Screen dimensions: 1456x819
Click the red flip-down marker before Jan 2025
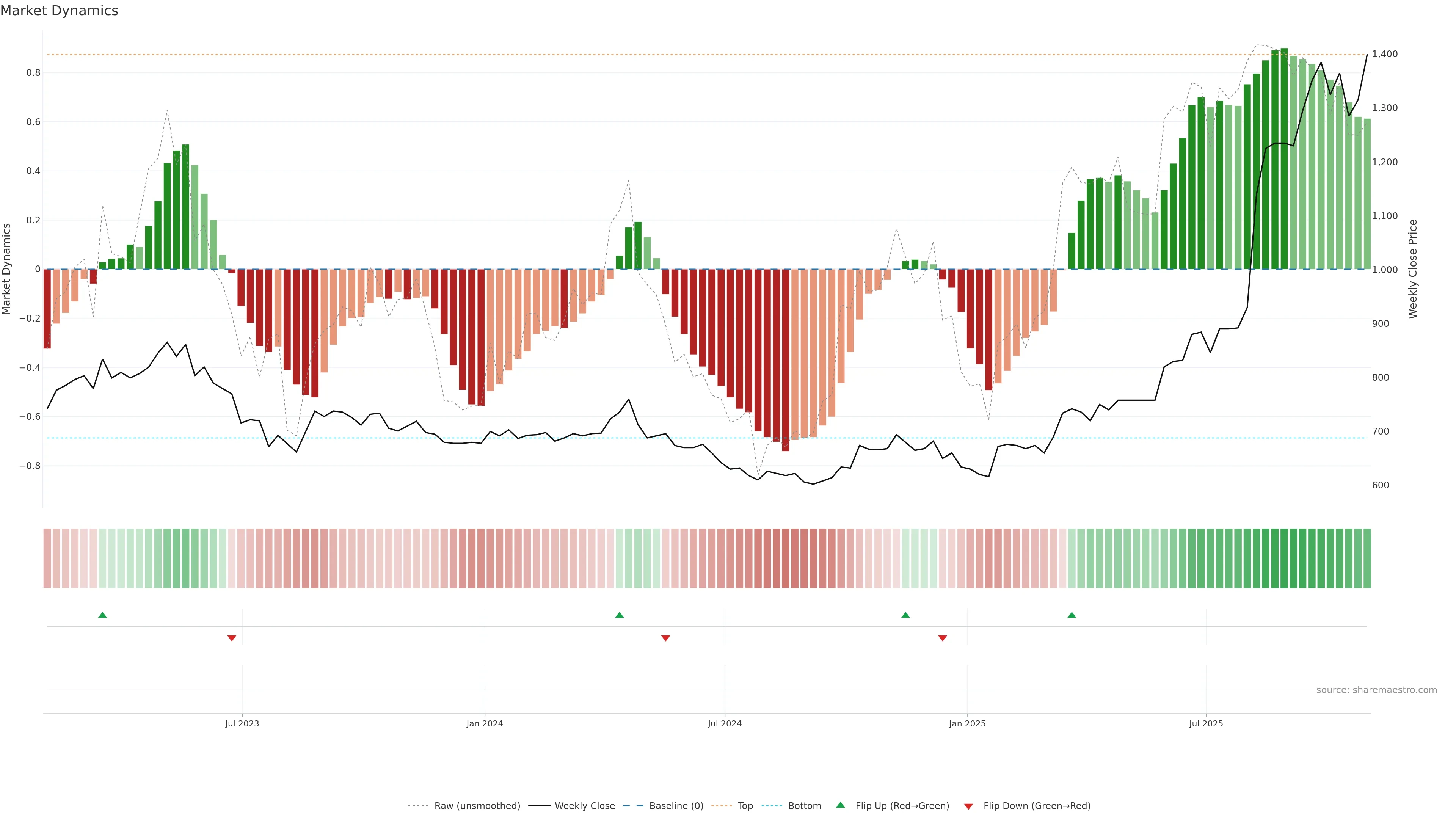coord(942,638)
